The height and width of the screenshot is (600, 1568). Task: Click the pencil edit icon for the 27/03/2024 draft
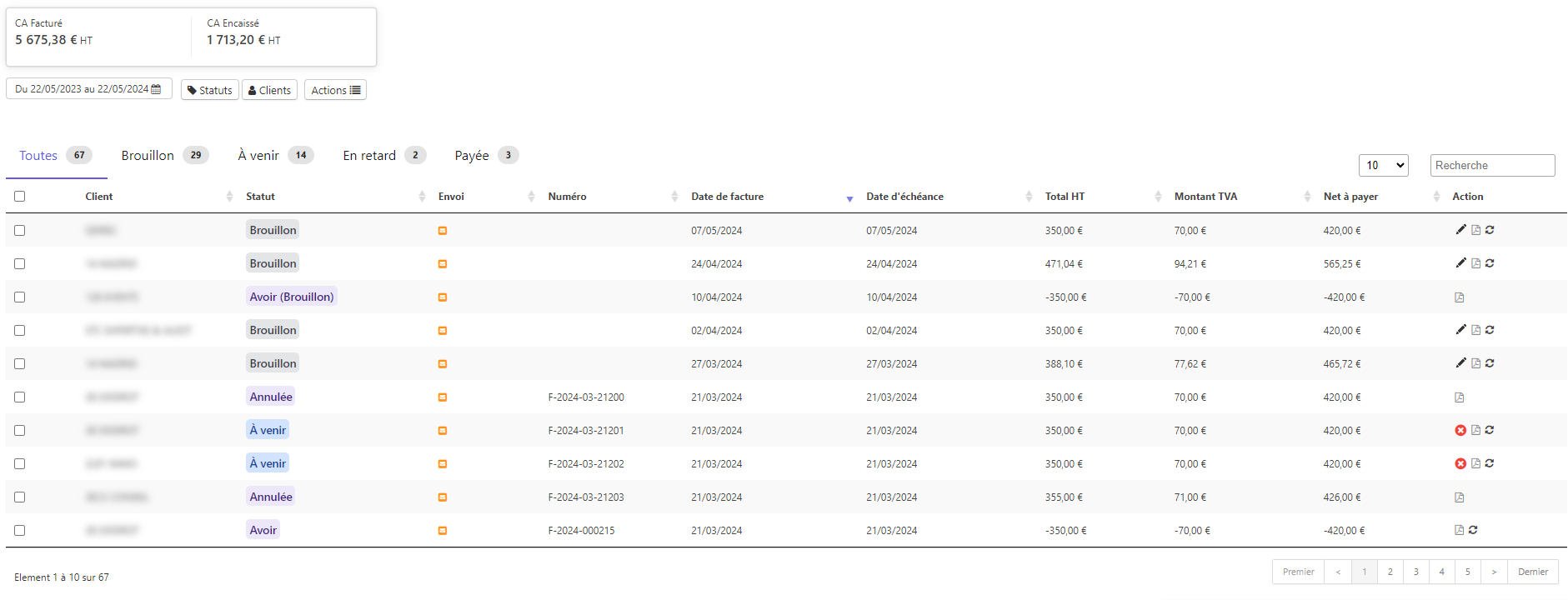pyautogui.click(x=1460, y=363)
